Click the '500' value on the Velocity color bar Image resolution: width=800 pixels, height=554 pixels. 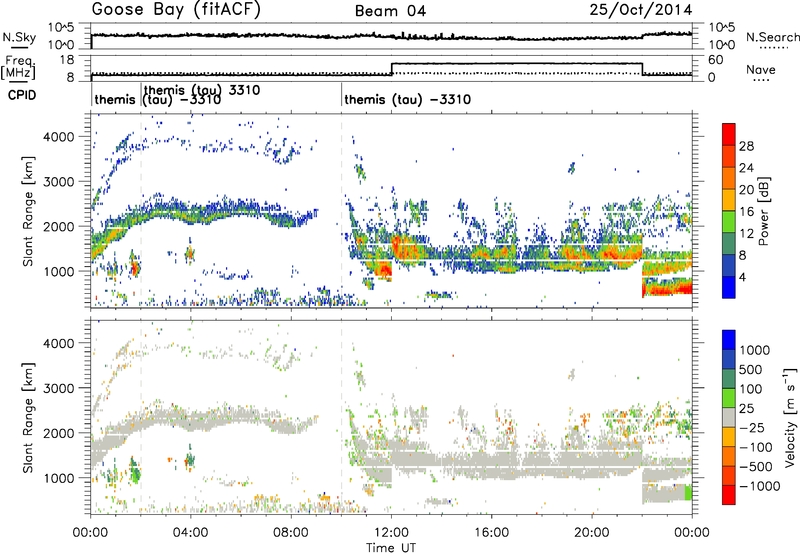tap(749, 370)
